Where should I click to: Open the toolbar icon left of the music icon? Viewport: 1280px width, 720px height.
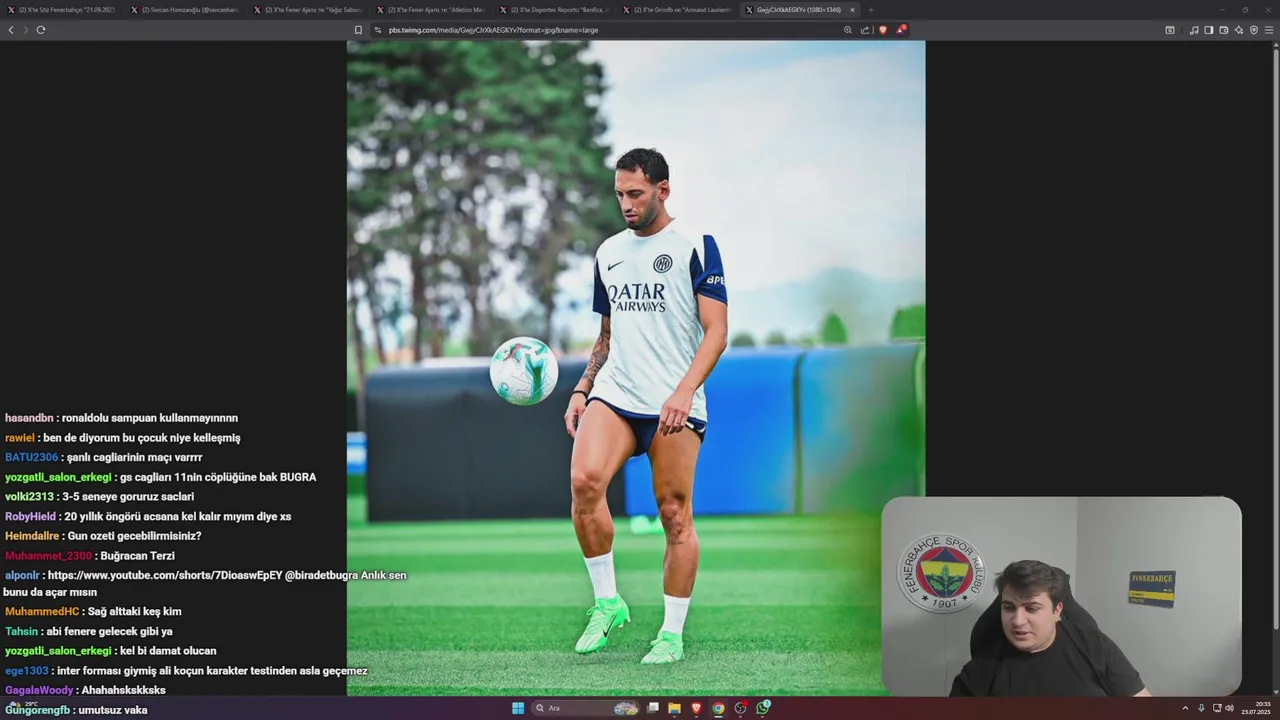click(1170, 30)
